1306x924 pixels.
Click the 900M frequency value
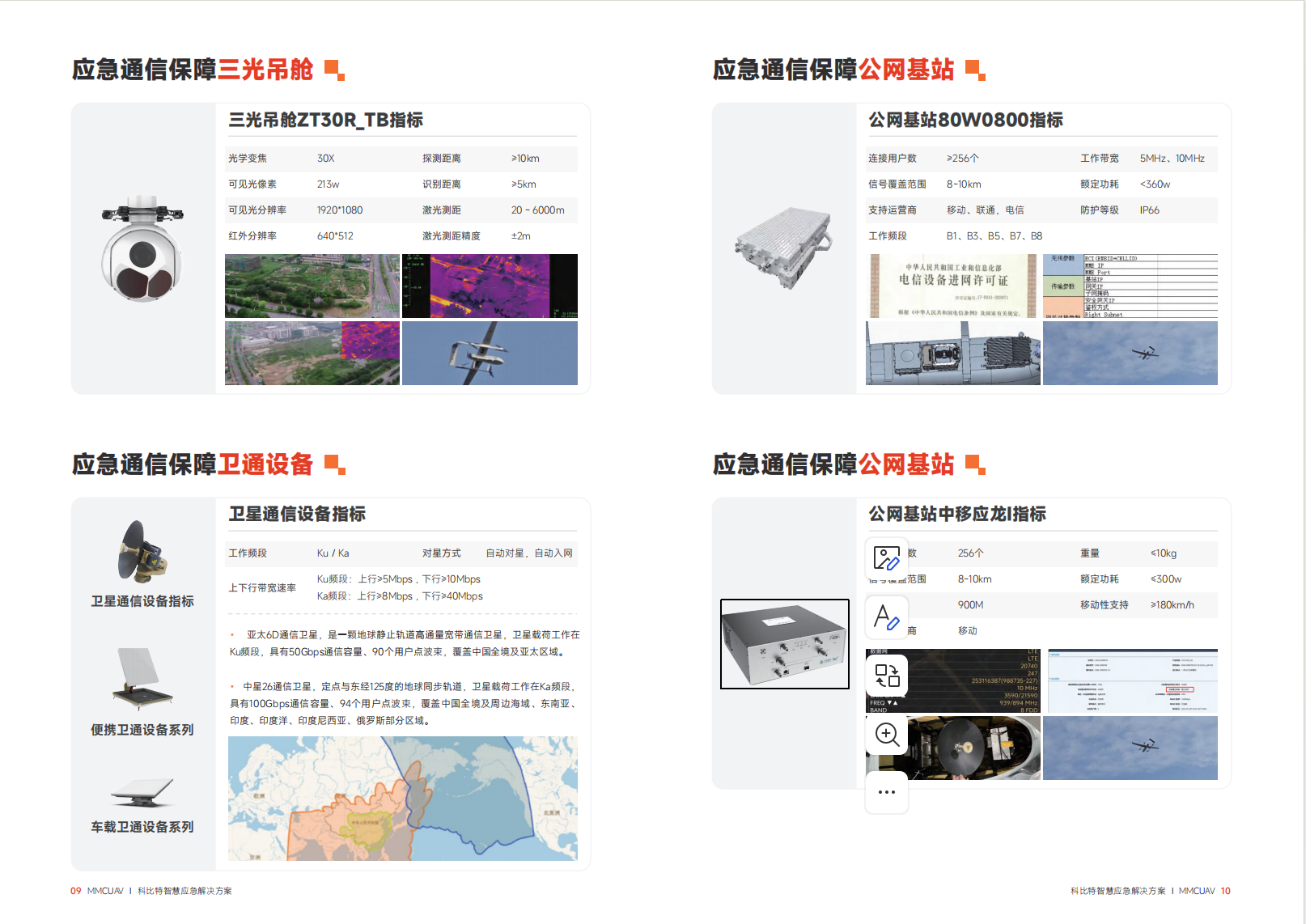tap(971, 605)
